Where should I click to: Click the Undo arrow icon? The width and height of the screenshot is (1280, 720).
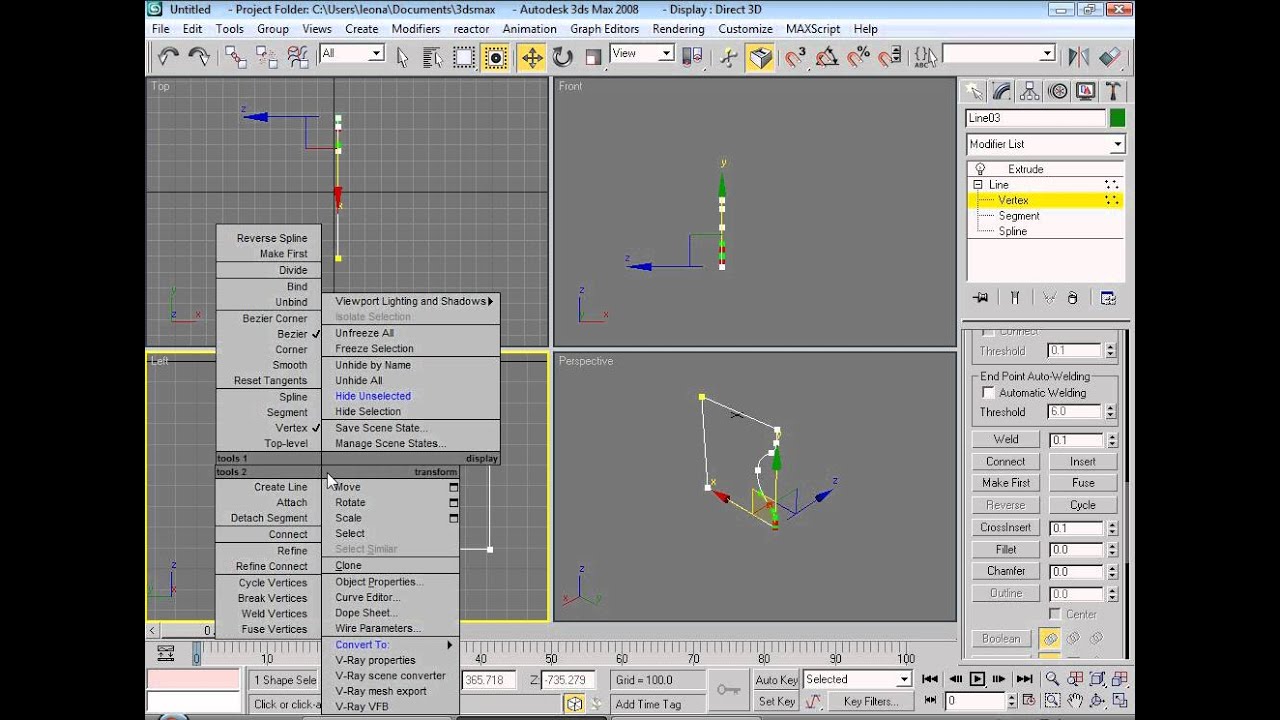168,57
